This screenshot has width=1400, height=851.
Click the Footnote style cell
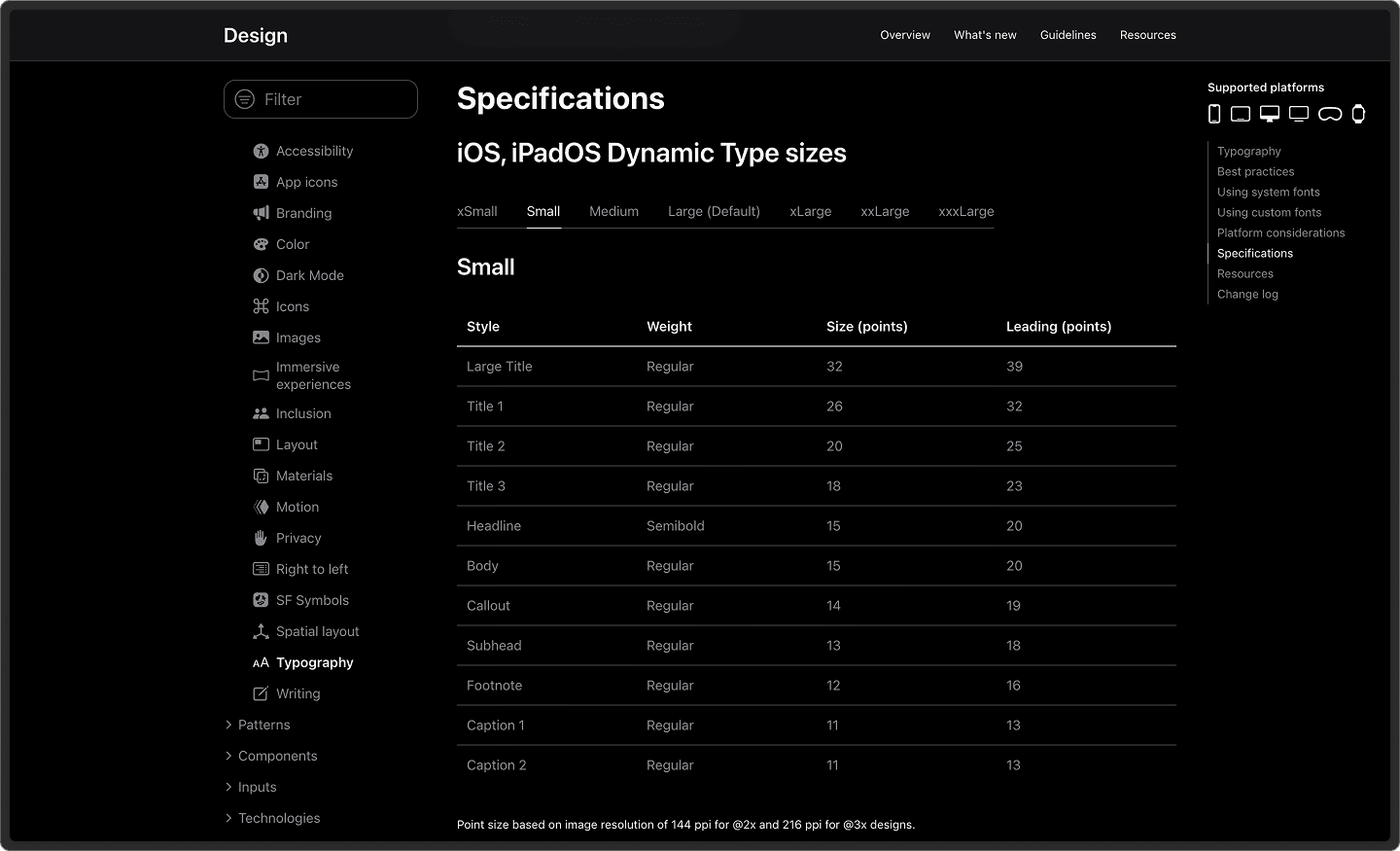coord(494,686)
